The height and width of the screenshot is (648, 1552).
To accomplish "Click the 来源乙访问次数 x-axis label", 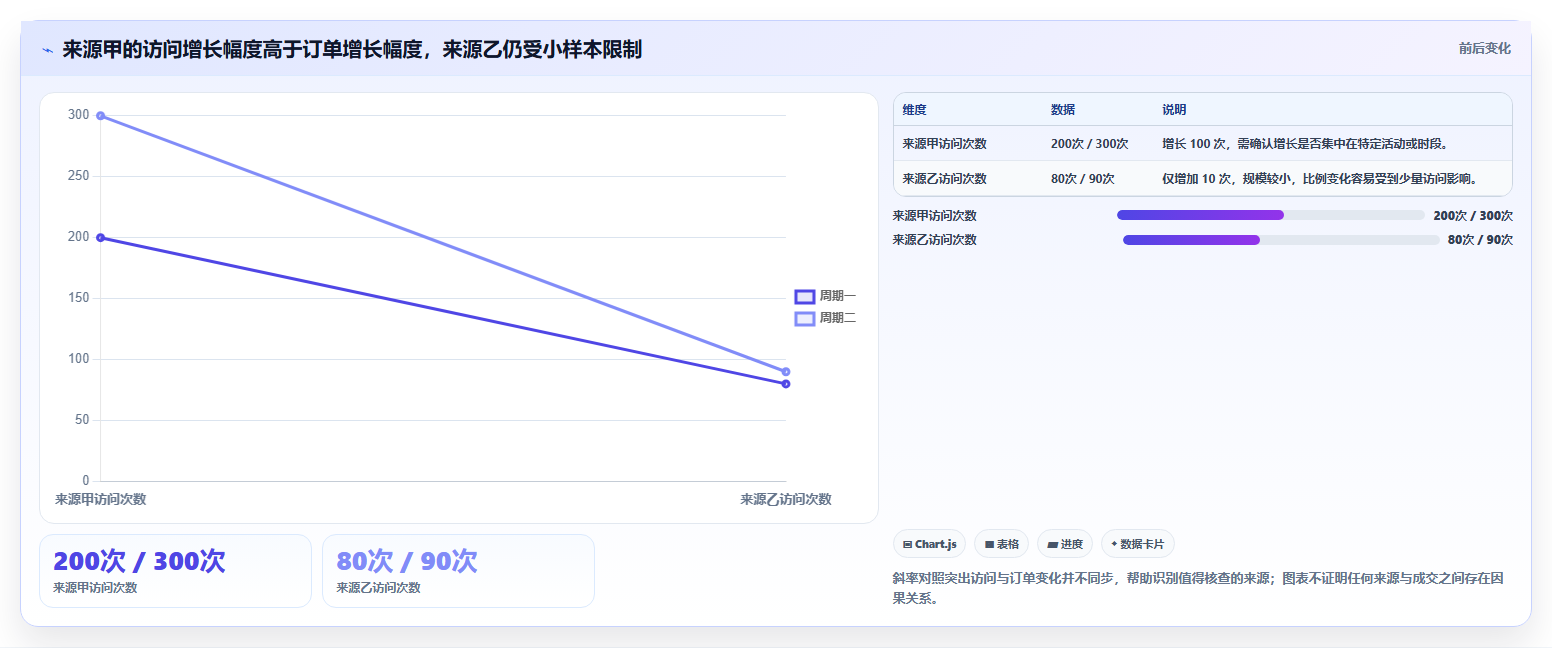I will [786, 499].
